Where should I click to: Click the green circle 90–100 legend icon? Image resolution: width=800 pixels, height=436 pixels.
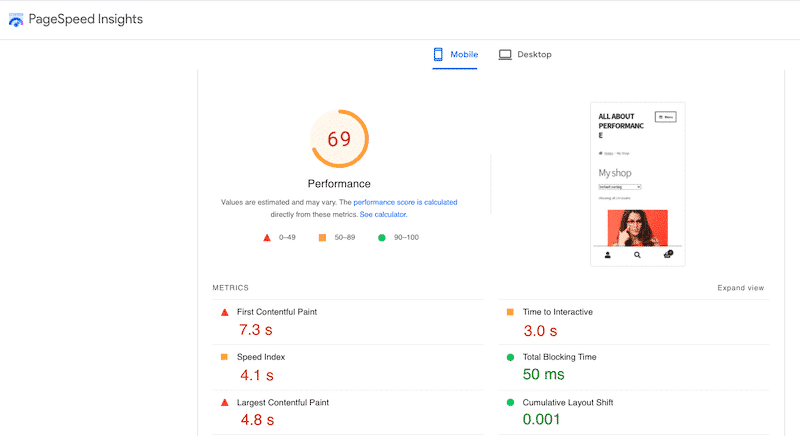point(382,238)
